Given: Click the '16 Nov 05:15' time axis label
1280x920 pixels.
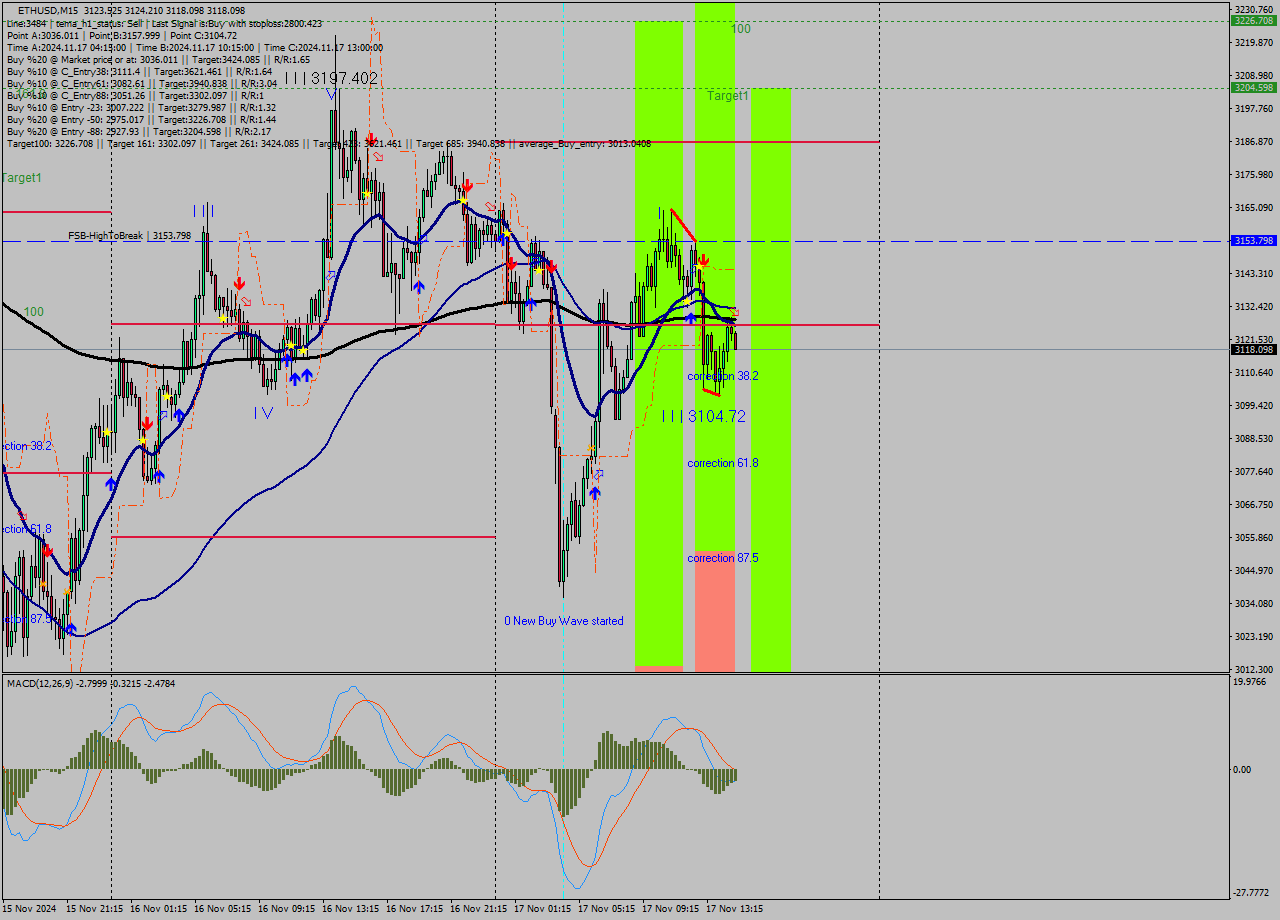Looking at the screenshot, I should pos(223,909).
